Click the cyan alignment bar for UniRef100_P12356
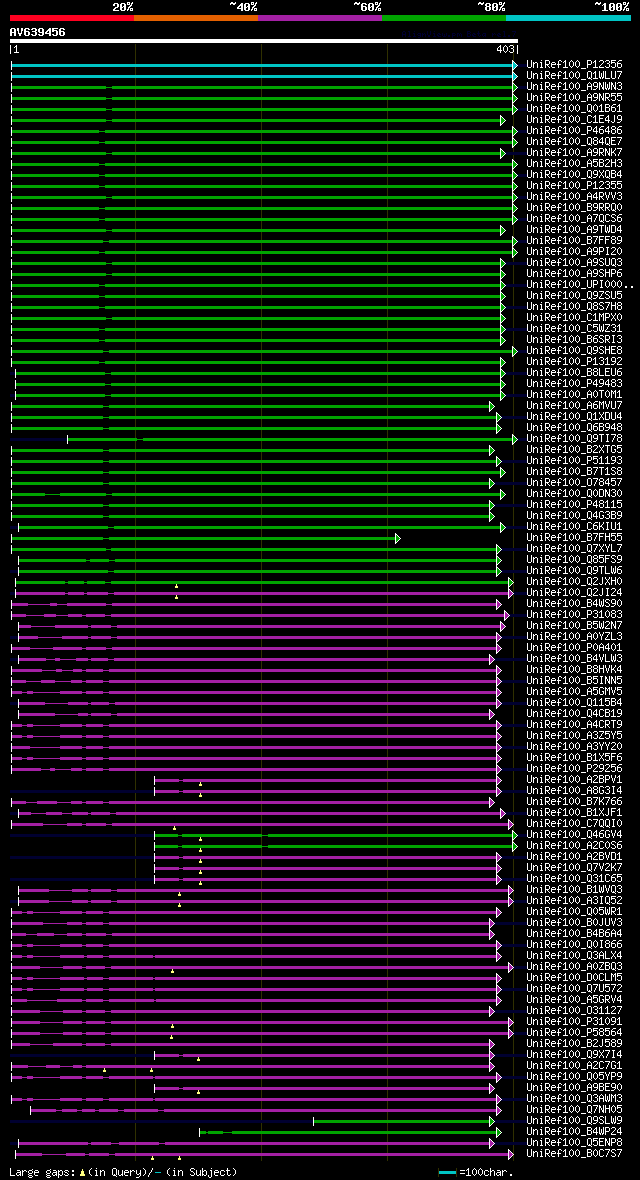This screenshot has width=640, height=1180. pos(262,65)
